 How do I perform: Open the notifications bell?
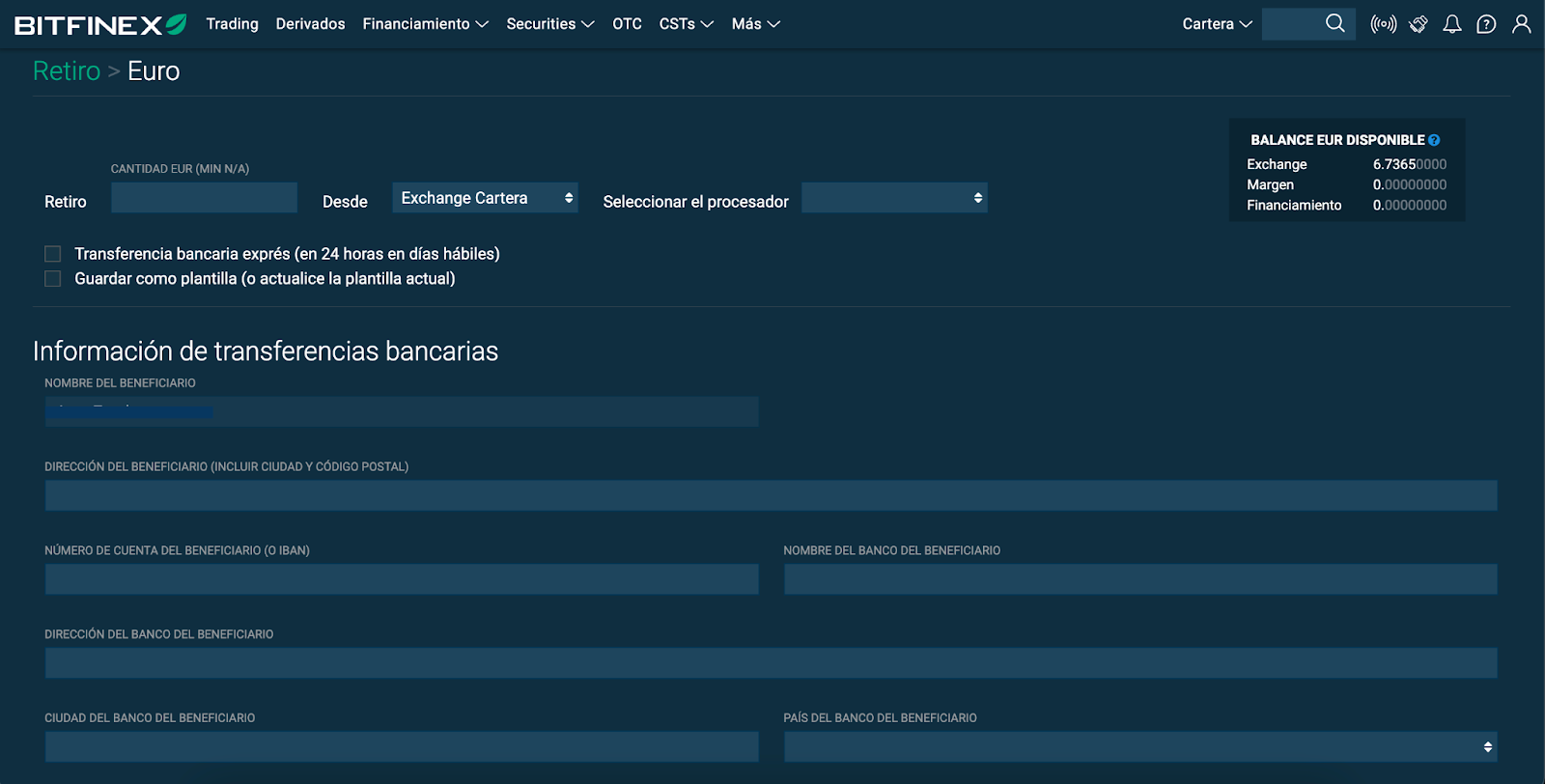pos(1452,24)
